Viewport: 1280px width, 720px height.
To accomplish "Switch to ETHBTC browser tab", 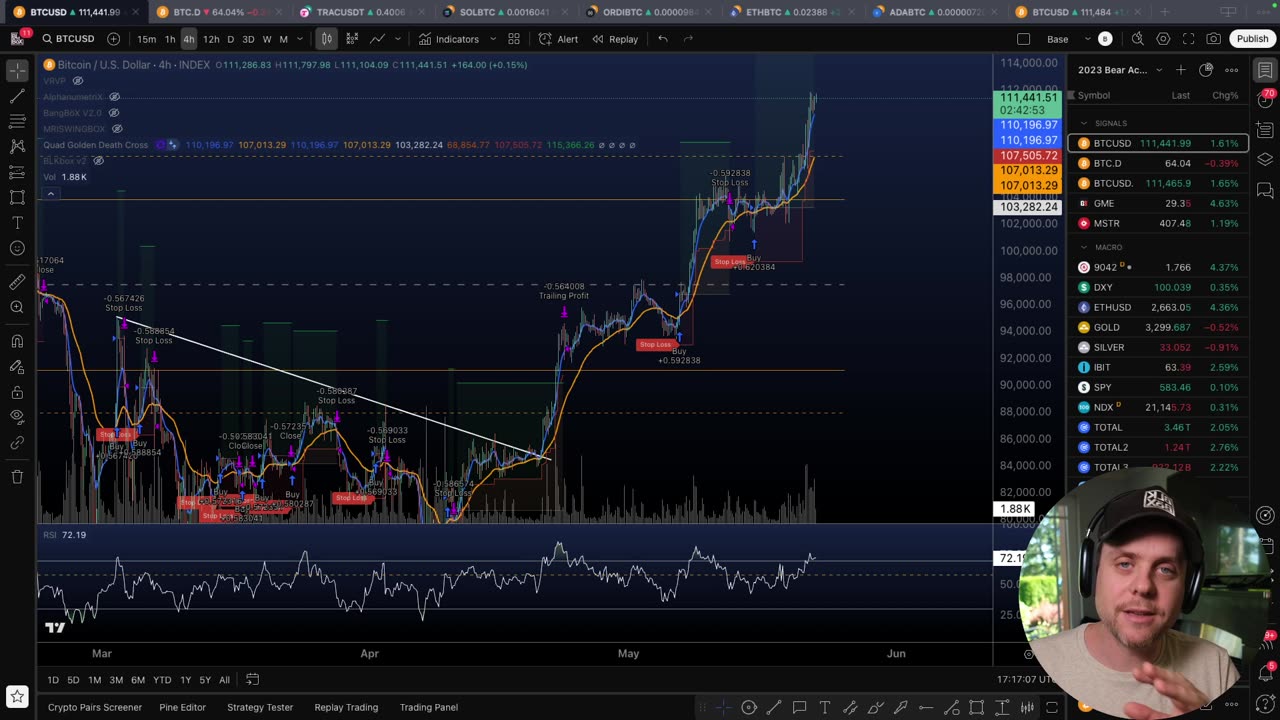I will pyautogui.click(x=791, y=12).
